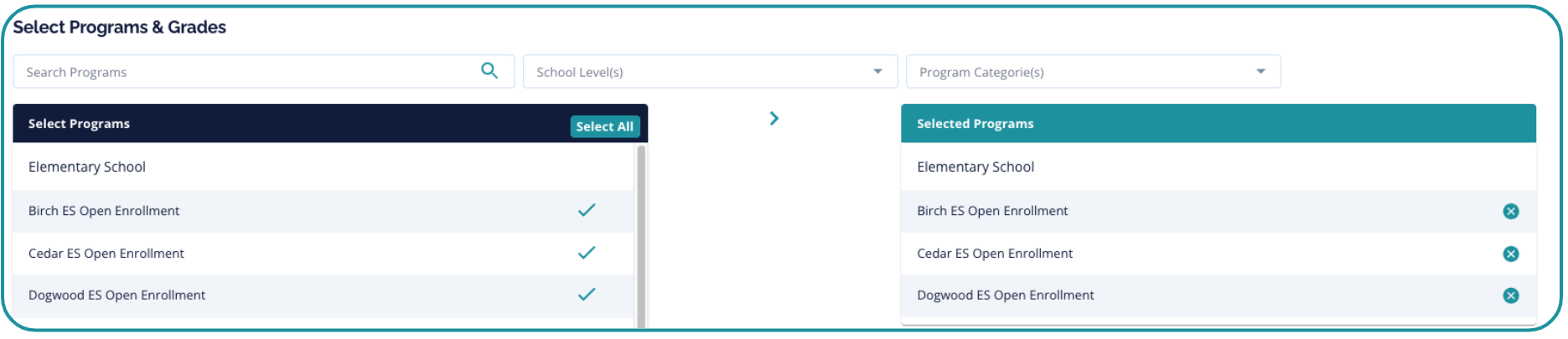Screen dimensions: 1568x339
Task: Remove Birch ES Open Enrollment from selected
Action: click(x=1510, y=212)
